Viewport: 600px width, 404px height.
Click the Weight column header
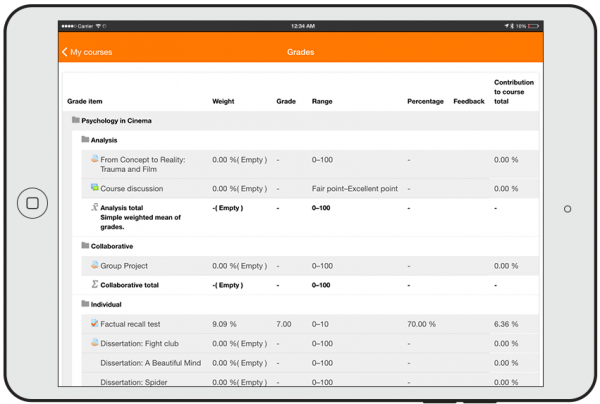click(x=223, y=101)
